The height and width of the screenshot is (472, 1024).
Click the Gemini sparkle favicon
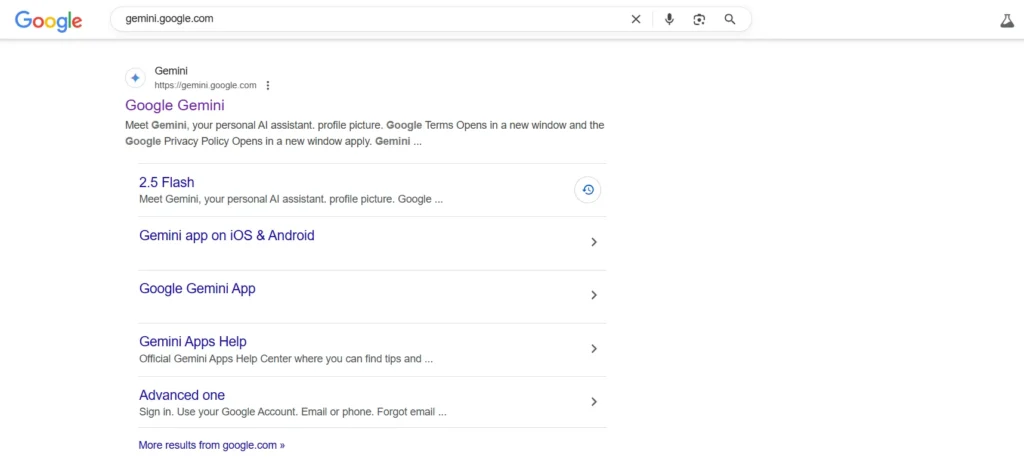click(x=135, y=78)
